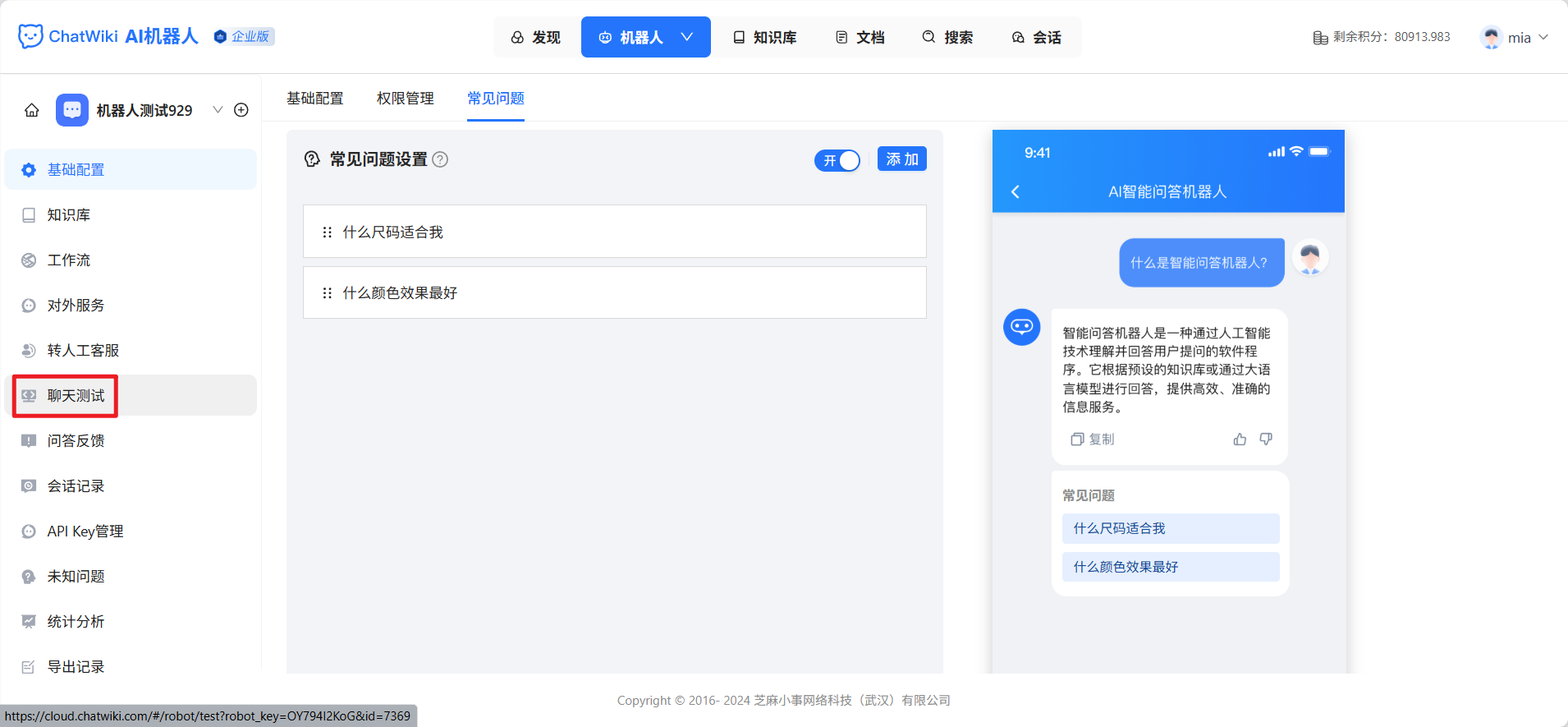Viewport: 1568px width, 727px height.
Task: Open 未知问题 in the sidebar
Action: (x=131, y=576)
